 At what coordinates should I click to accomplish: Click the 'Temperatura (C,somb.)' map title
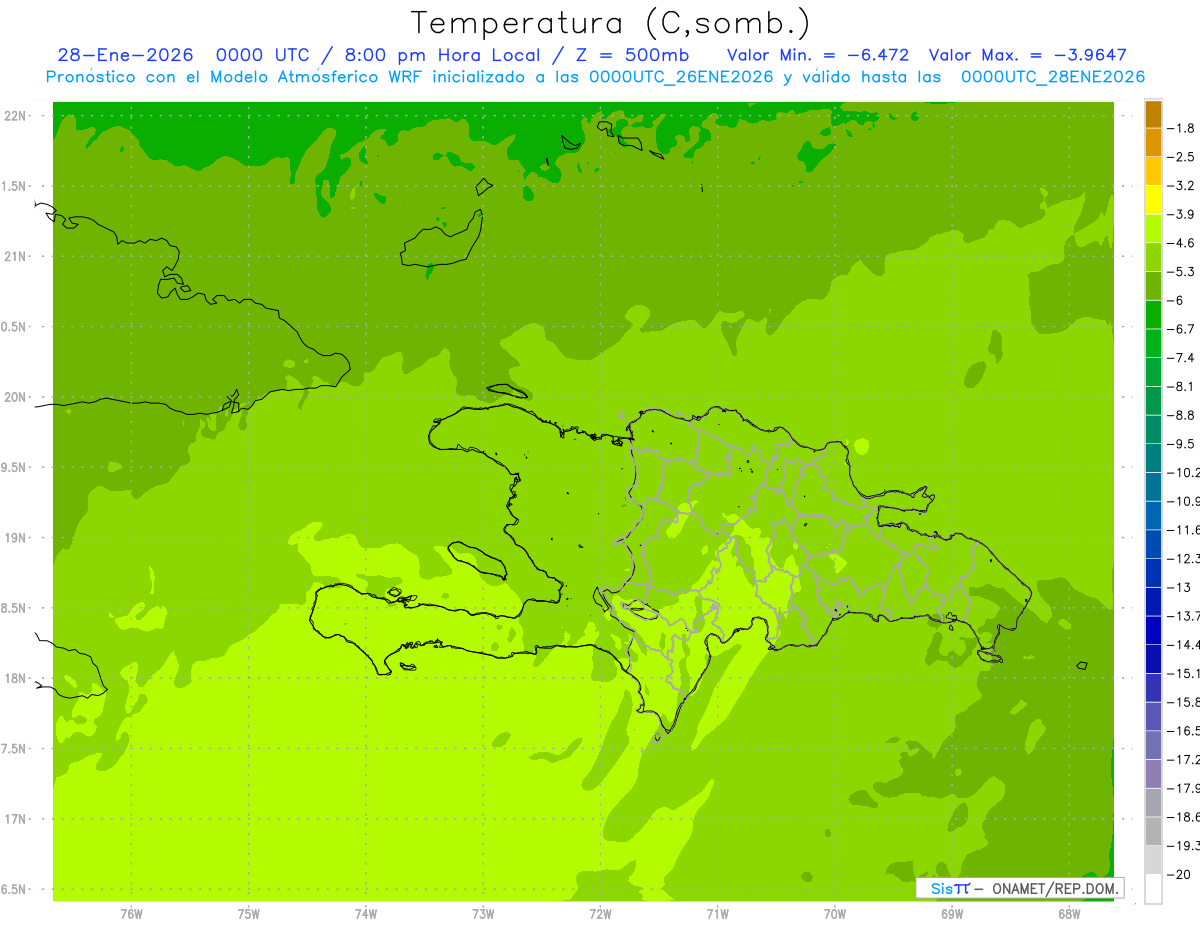610,23
